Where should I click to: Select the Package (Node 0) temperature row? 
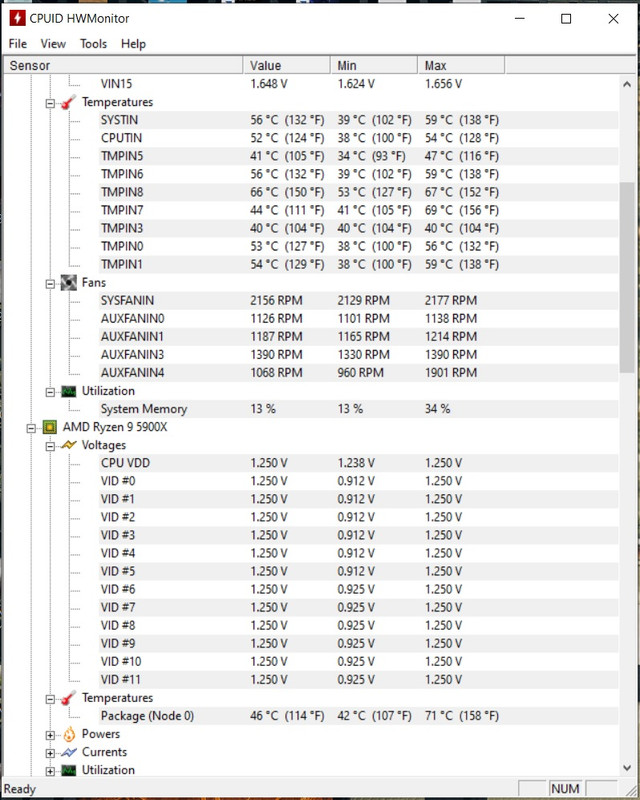pyautogui.click(x=359, y=716)
